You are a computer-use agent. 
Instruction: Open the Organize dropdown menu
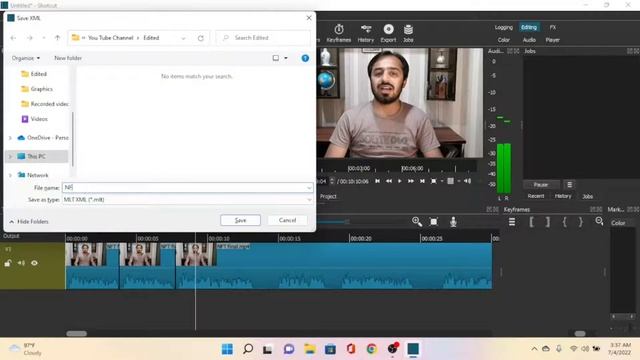pyautogui.click(x=26, y=58)
